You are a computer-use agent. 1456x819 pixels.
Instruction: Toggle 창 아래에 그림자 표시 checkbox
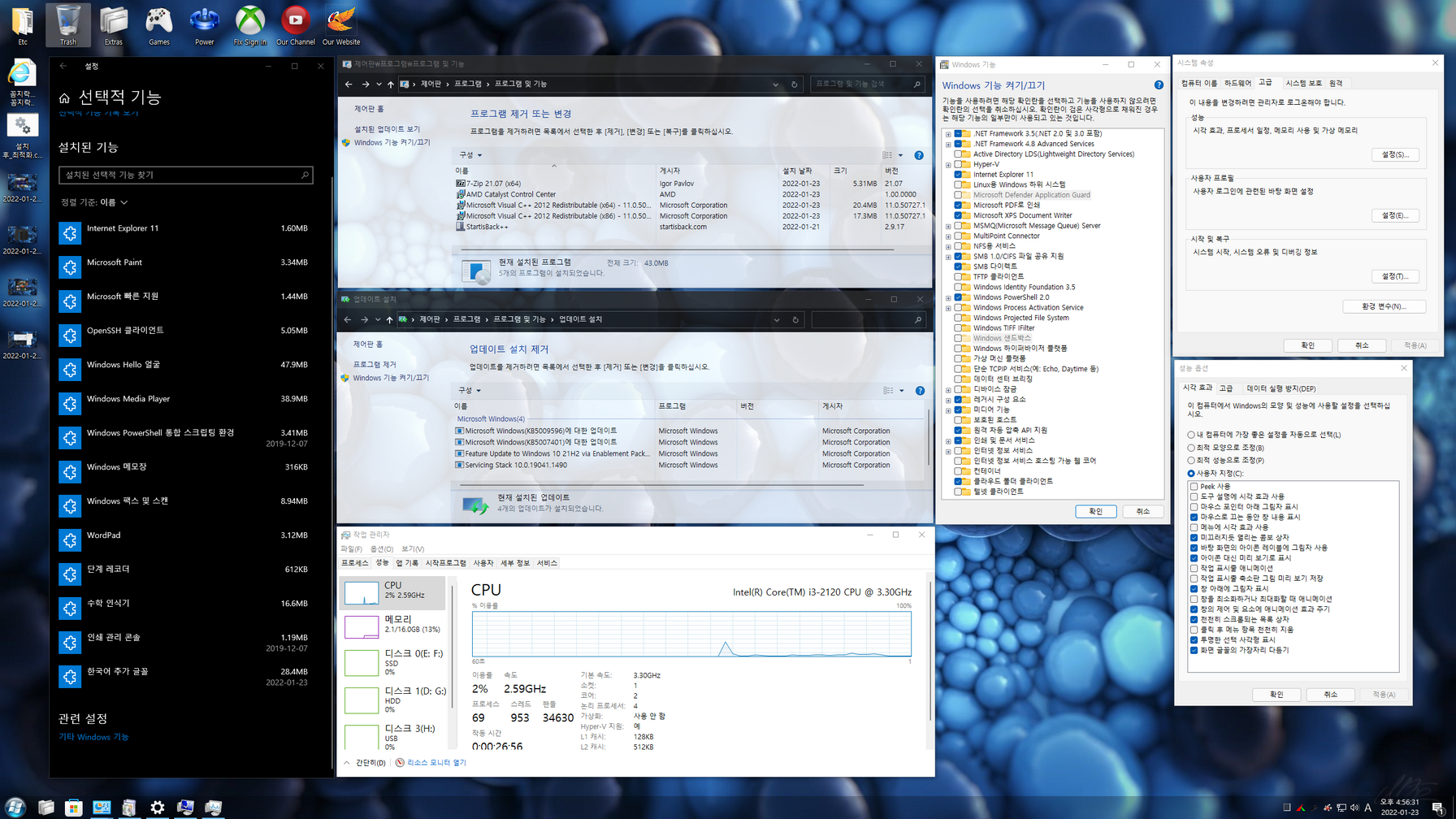pos(1194,588)
